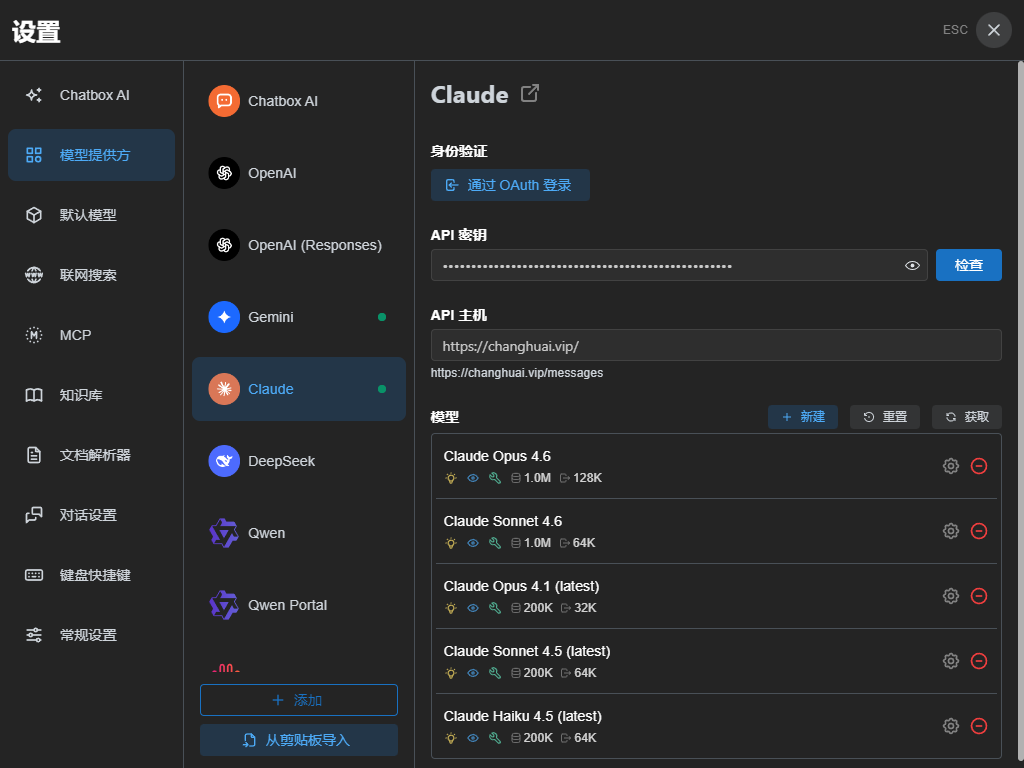Click 获取 models button
Screen dimensions: 1024x768
click(967, 417)
